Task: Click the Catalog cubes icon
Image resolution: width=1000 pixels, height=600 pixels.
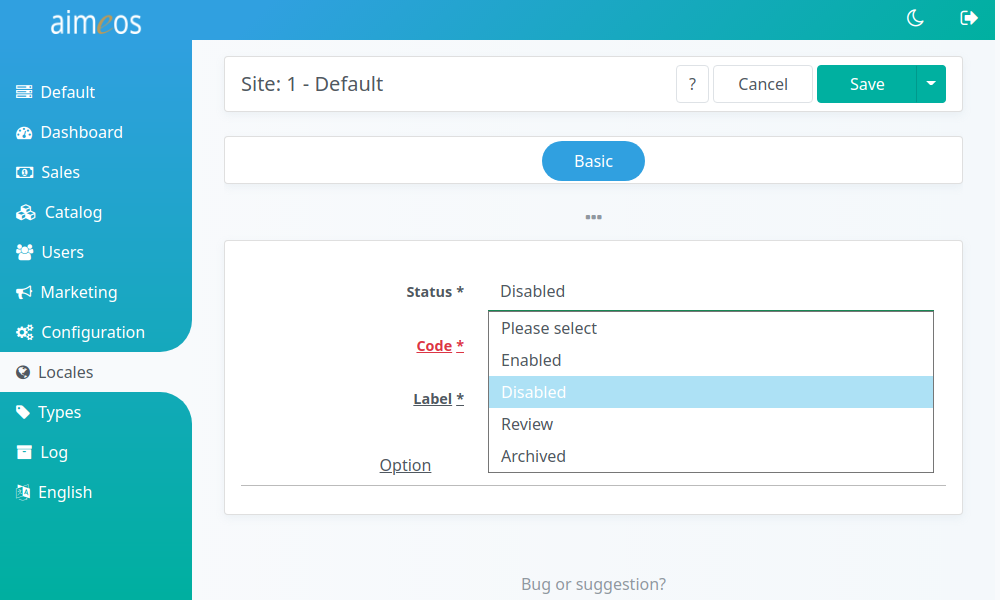Action: pyautogui.click(x=26, y=212)
